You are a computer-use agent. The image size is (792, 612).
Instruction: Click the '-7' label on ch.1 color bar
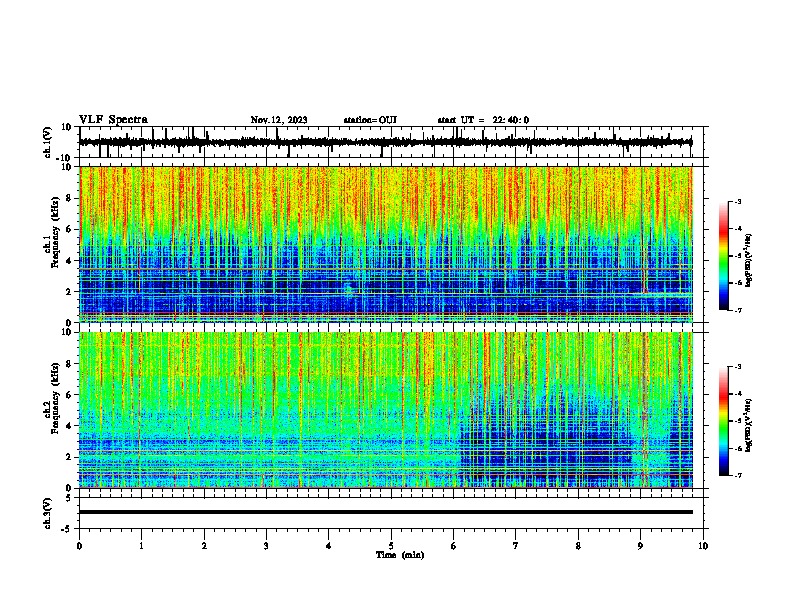coord(737,310)
